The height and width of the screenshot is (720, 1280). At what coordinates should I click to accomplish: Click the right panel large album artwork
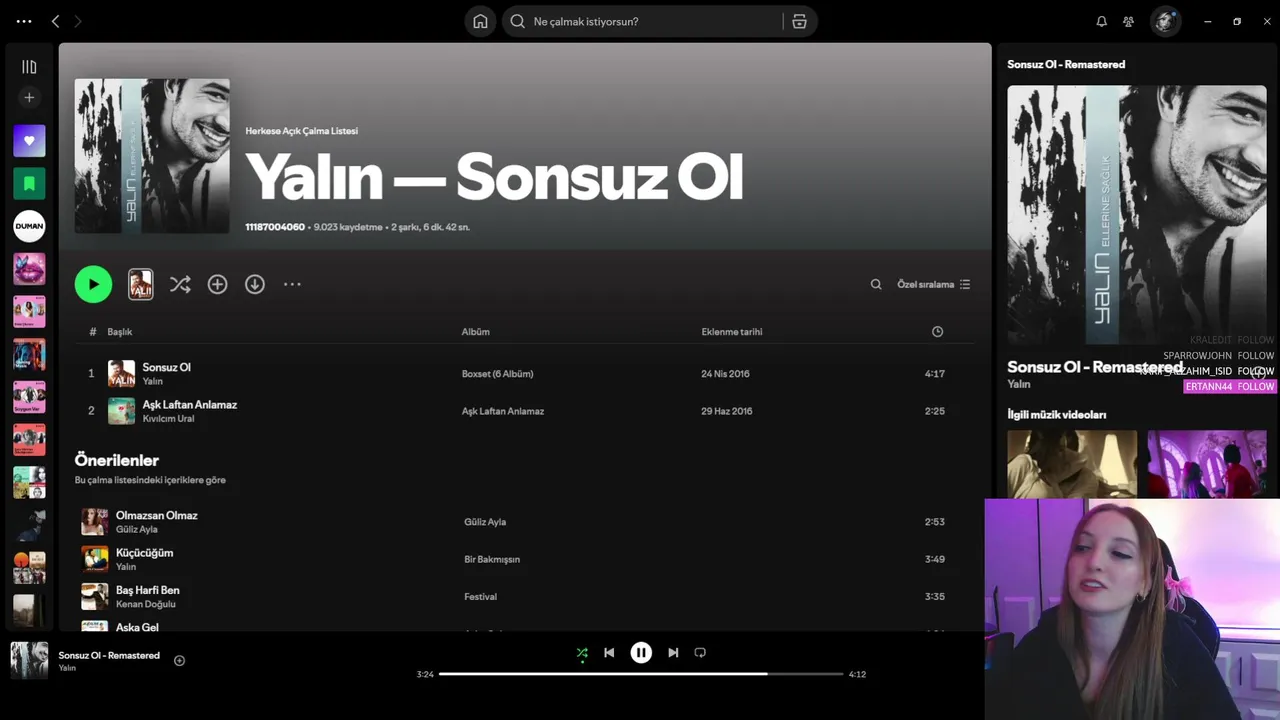[x=1137, y=215]
